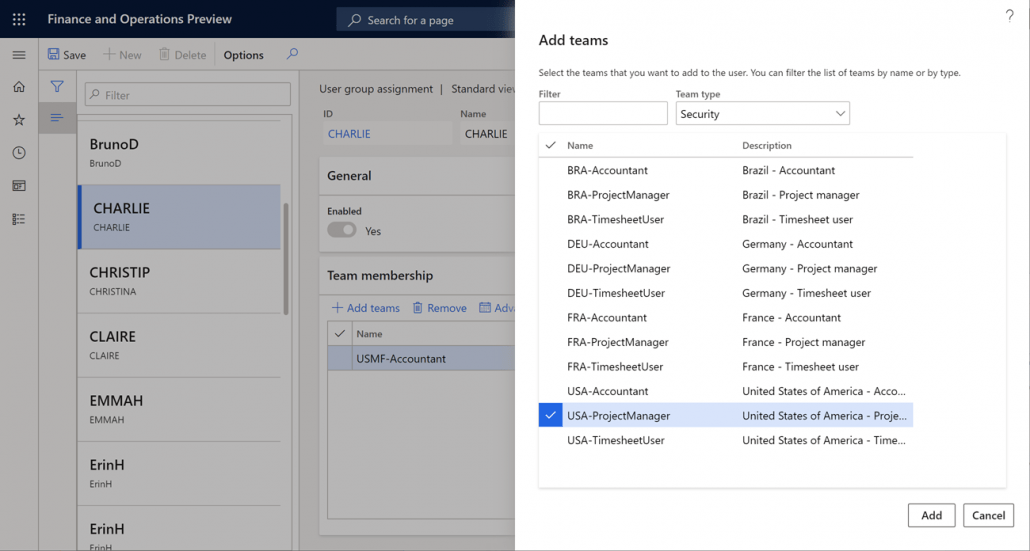Select the FRA-ProjectManager team
The height and width of the screenshot is (551, 1030).
click(x=726, y=342)
